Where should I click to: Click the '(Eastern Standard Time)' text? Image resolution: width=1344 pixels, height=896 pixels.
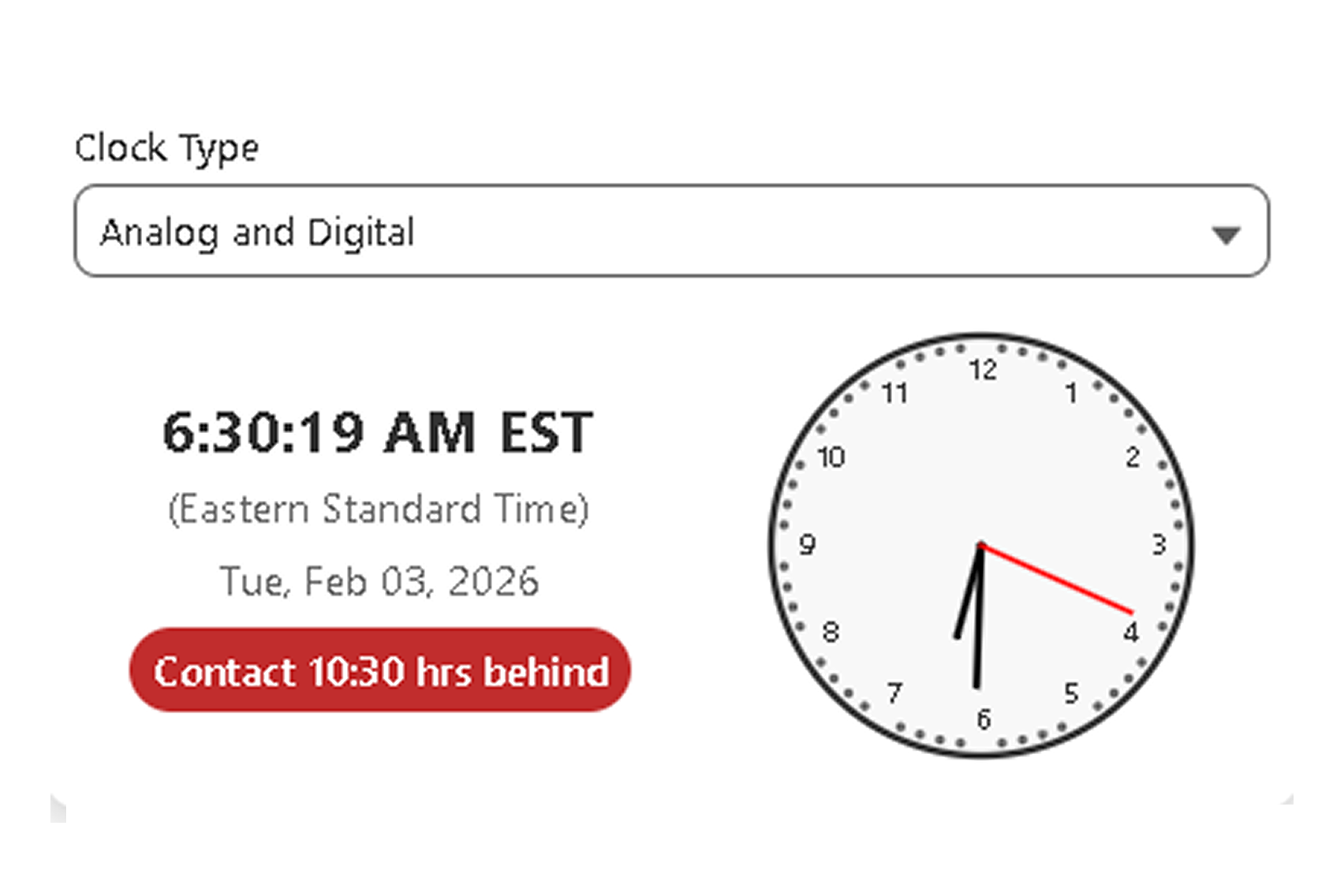coord(379,509)
